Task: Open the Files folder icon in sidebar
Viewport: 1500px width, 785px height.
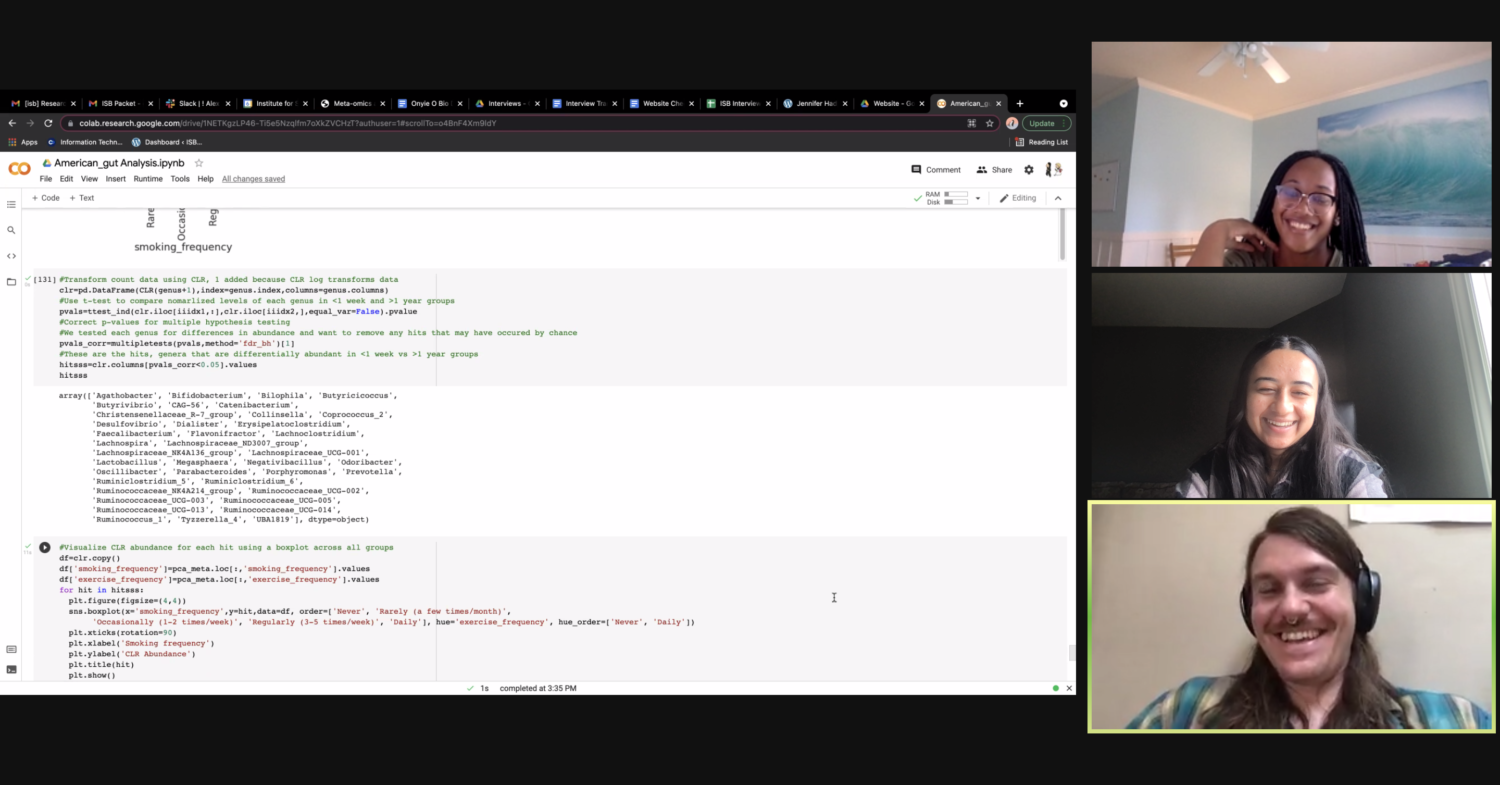Action: click(x=12, y=282)
